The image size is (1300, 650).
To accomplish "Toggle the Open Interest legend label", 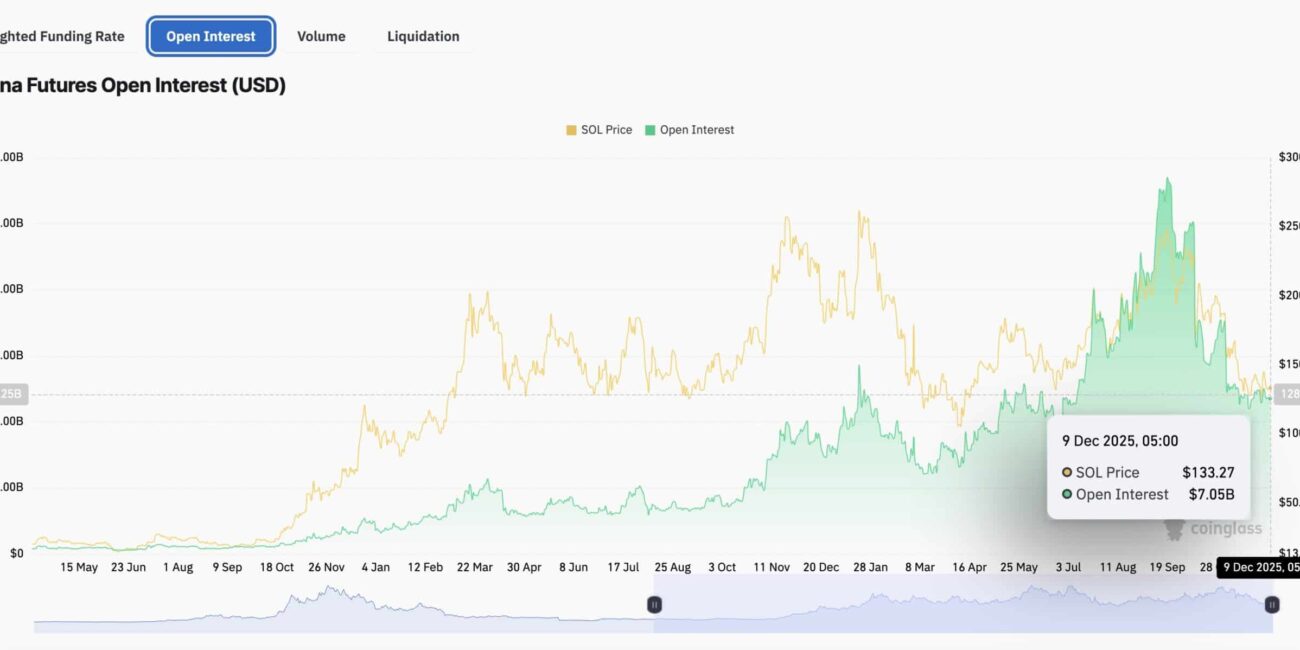I will coord(696,130).
